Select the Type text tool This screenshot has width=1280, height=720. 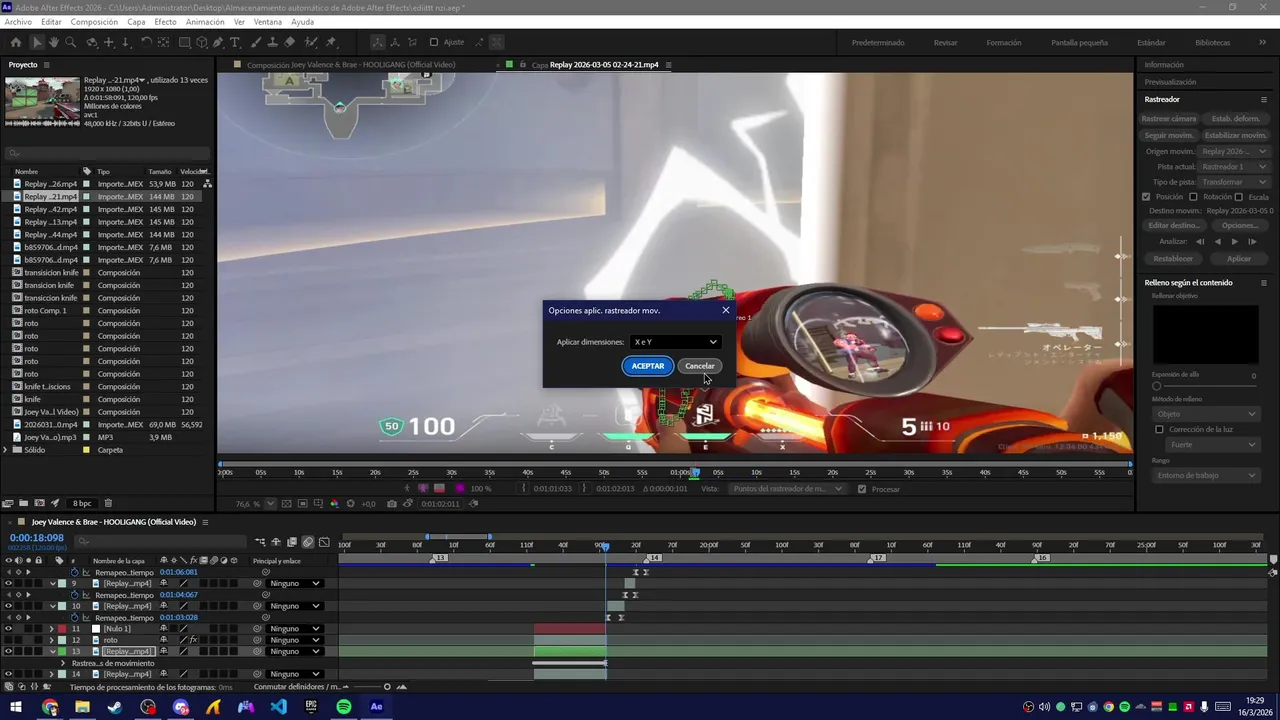pyautogui.click(x=235, y=42)
